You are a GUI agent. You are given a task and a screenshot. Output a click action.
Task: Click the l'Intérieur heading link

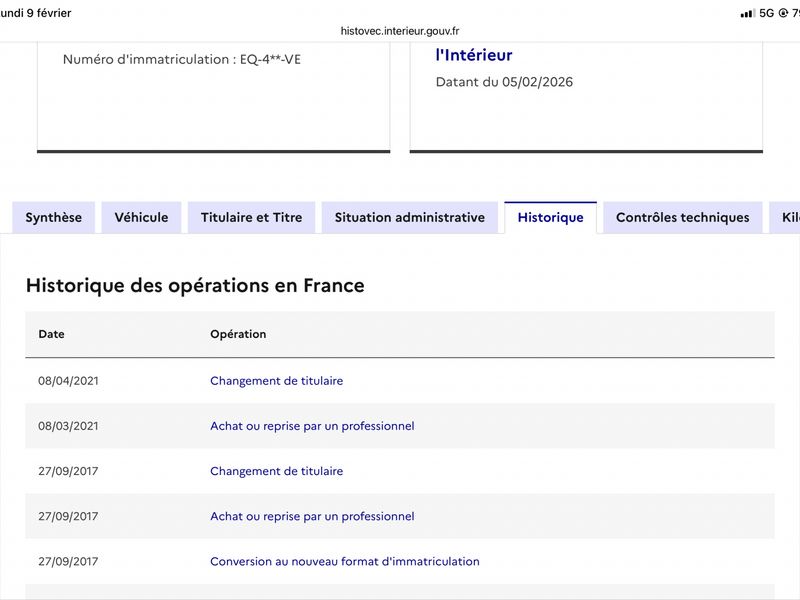(474, 55)
